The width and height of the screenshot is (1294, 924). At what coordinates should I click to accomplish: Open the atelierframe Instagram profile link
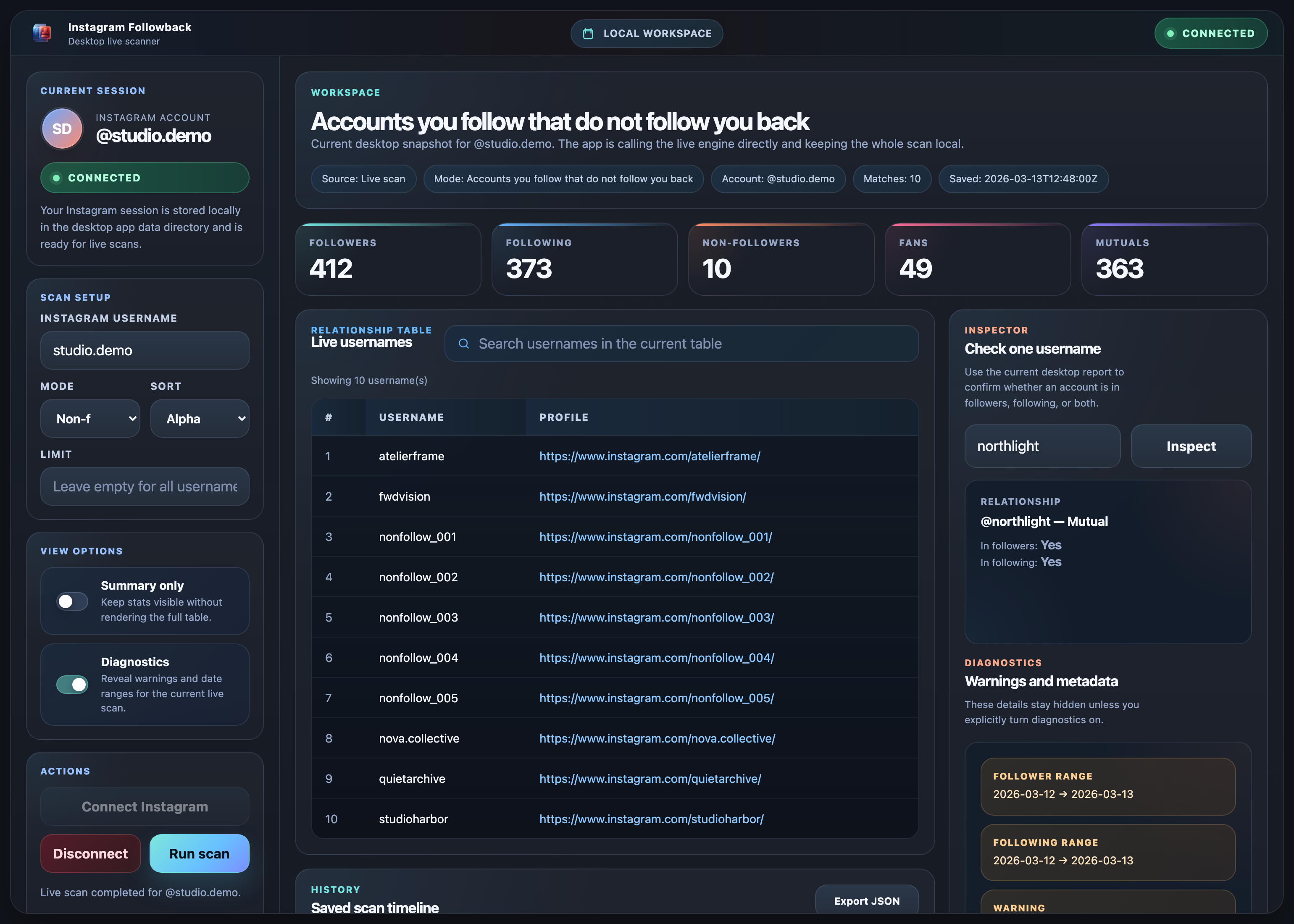tap(649, 456)
